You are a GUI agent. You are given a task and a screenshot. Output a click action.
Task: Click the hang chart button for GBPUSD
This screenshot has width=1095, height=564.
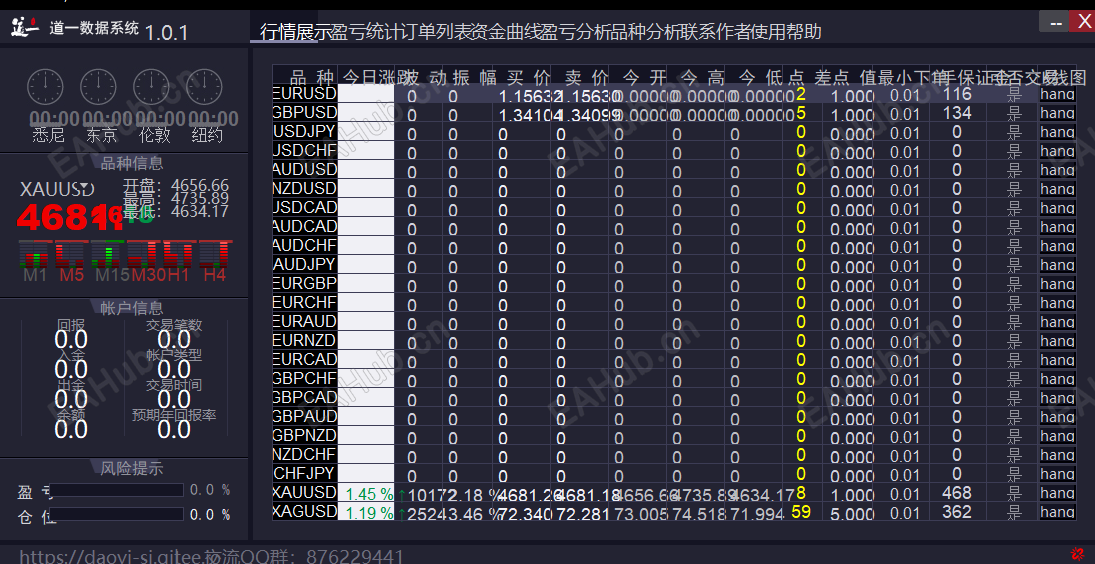click(1057, 112)
